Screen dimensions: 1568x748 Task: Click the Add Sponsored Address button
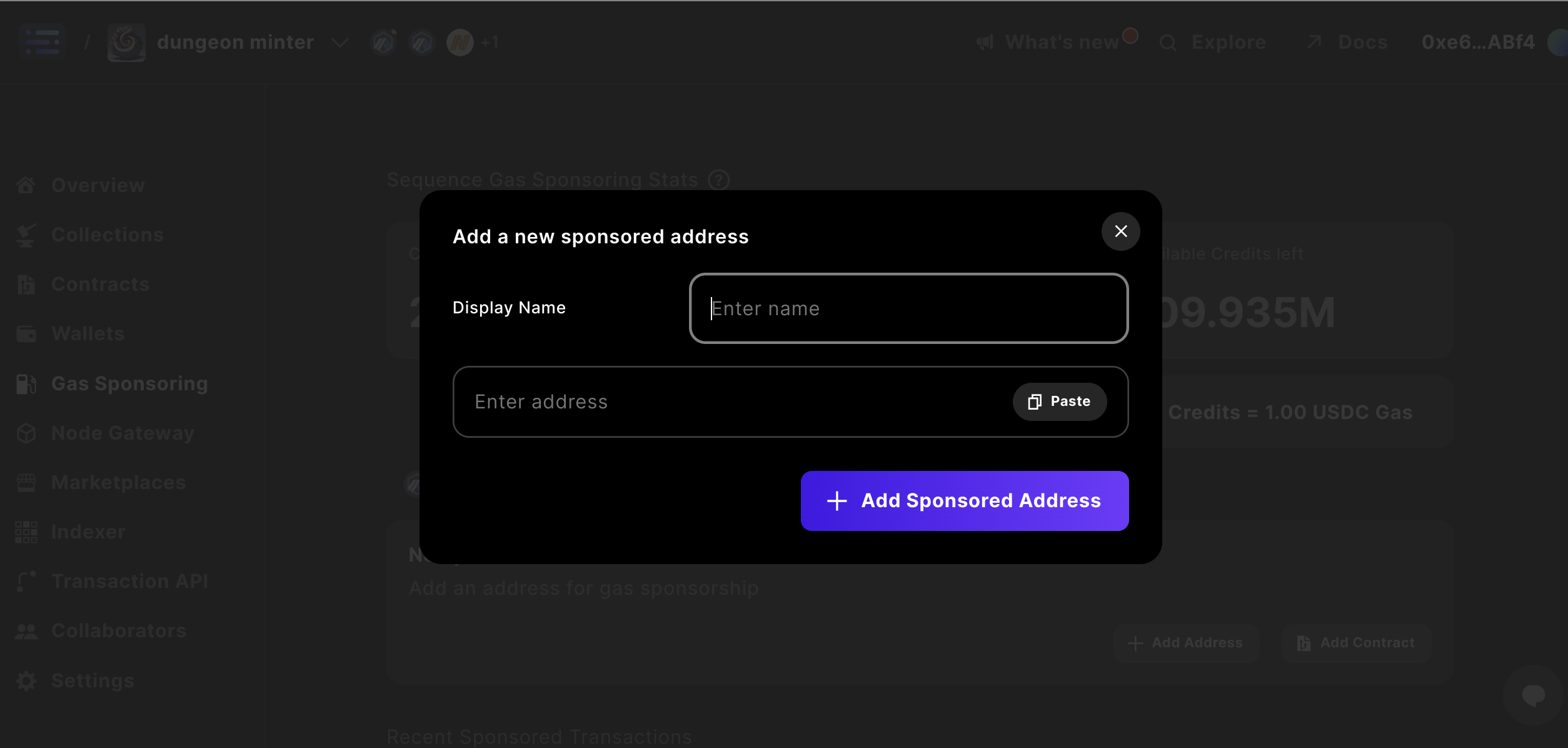click(965, 500)
